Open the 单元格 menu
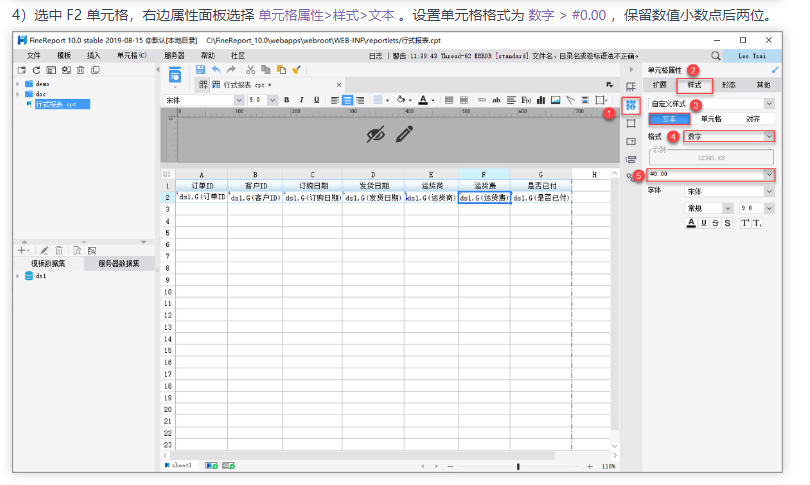The image size is (810, 485). (x=132, y=55)
